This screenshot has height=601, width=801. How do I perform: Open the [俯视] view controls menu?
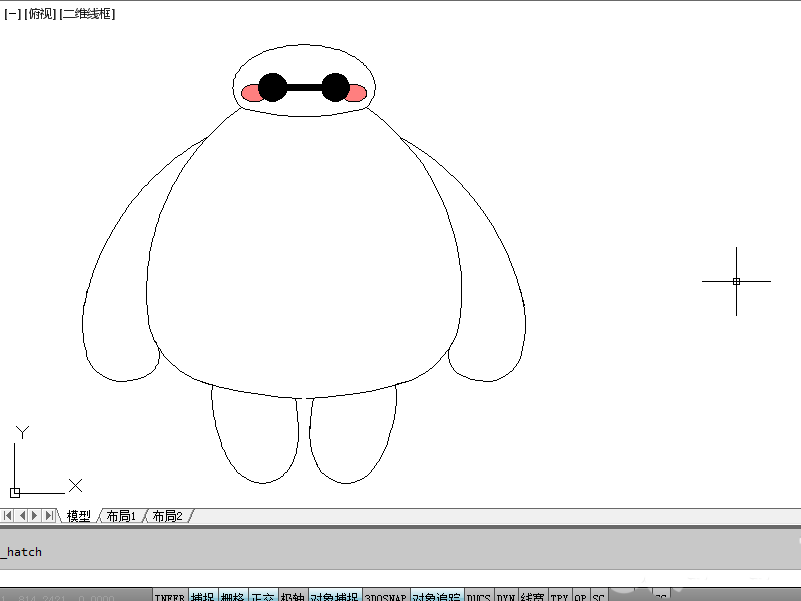point(40,14)
